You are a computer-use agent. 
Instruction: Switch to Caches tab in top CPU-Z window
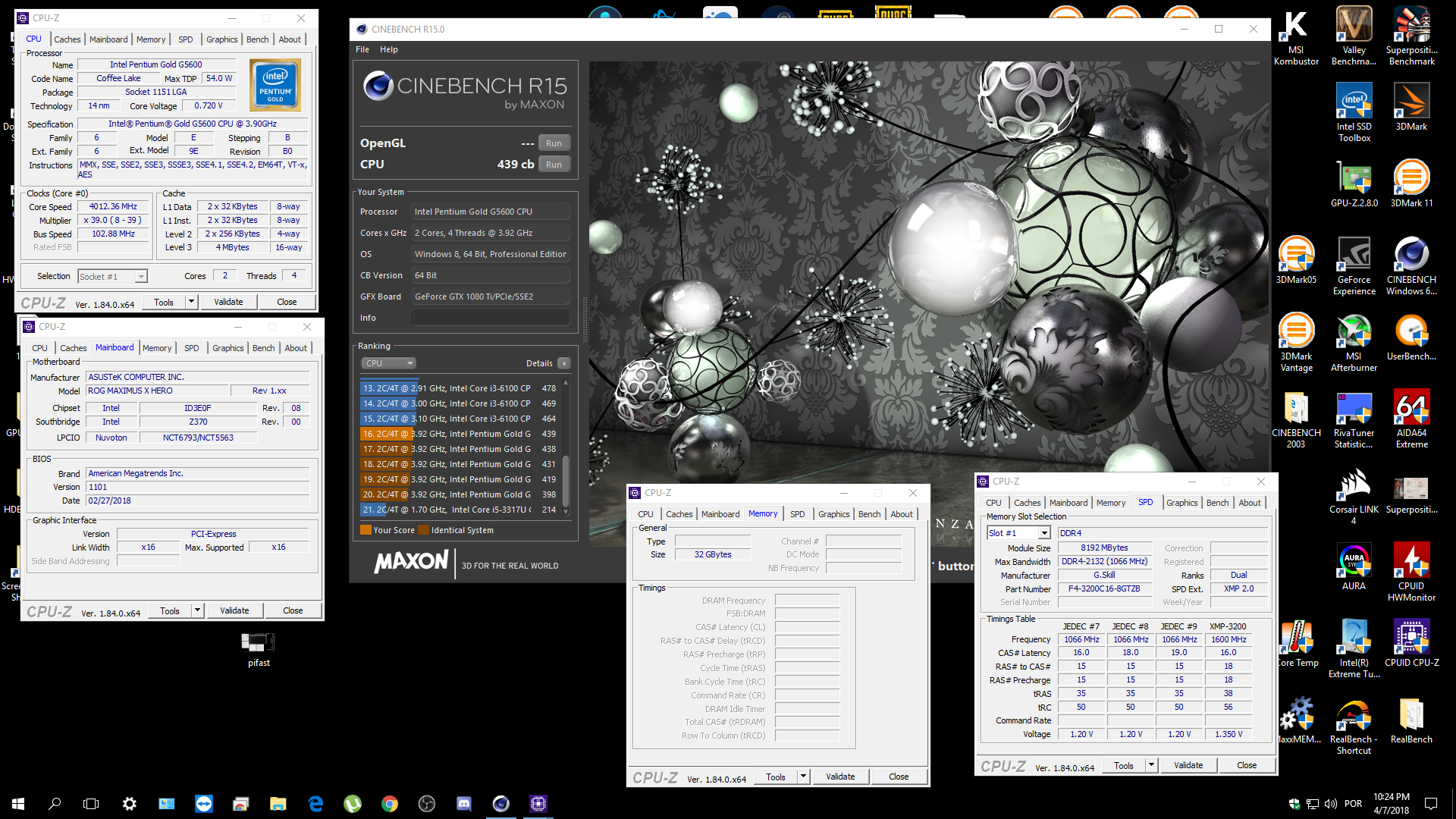tap(67, 39)
